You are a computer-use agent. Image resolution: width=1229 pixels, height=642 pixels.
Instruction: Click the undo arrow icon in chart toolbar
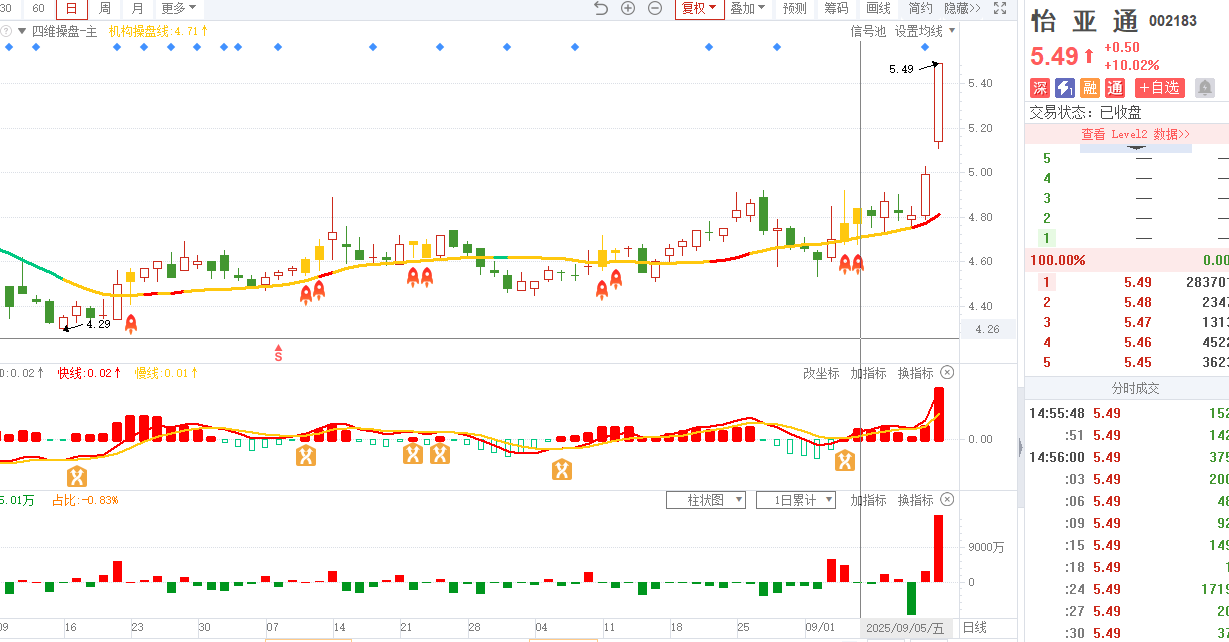tap(601, 8)
